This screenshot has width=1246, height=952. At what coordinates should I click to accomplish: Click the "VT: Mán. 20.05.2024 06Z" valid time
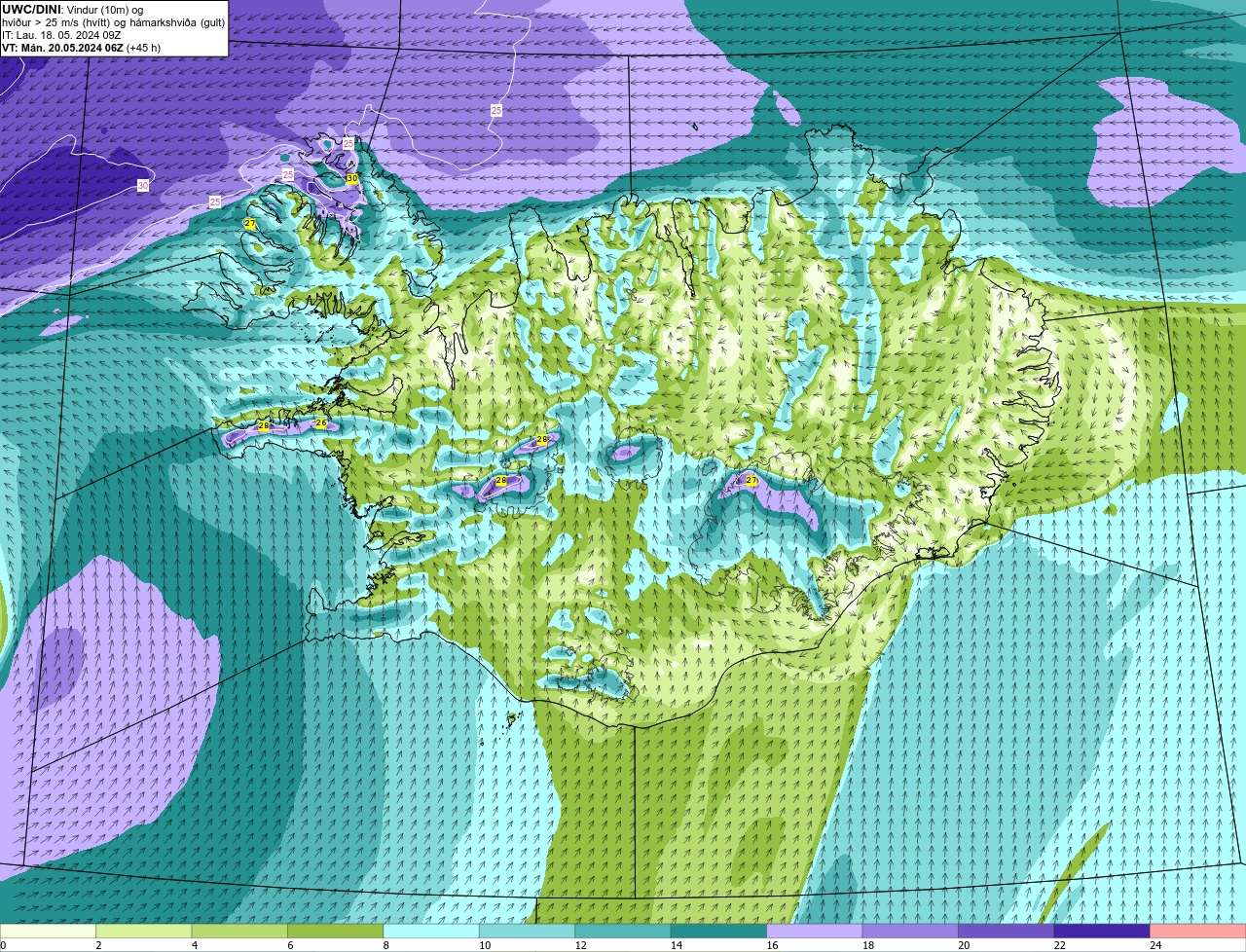click(x=62, y=48)
